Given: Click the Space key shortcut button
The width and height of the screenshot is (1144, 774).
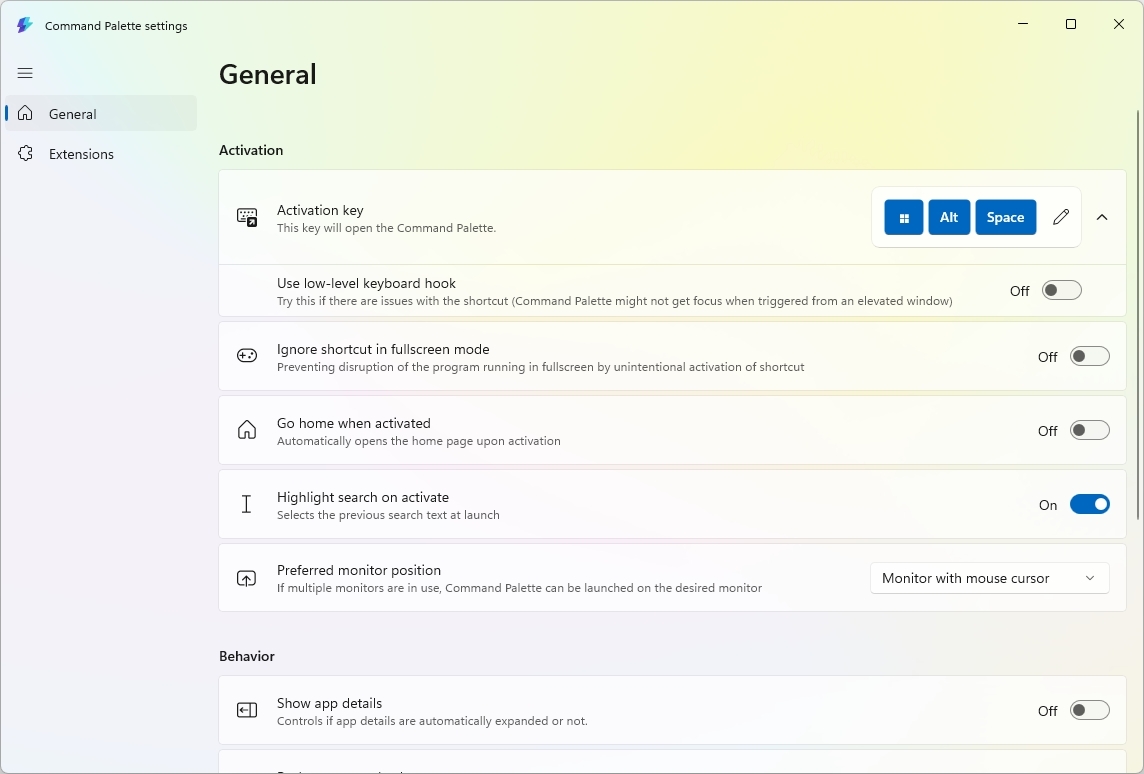Looking at the screenshot, I should [x=1005, y=217].
